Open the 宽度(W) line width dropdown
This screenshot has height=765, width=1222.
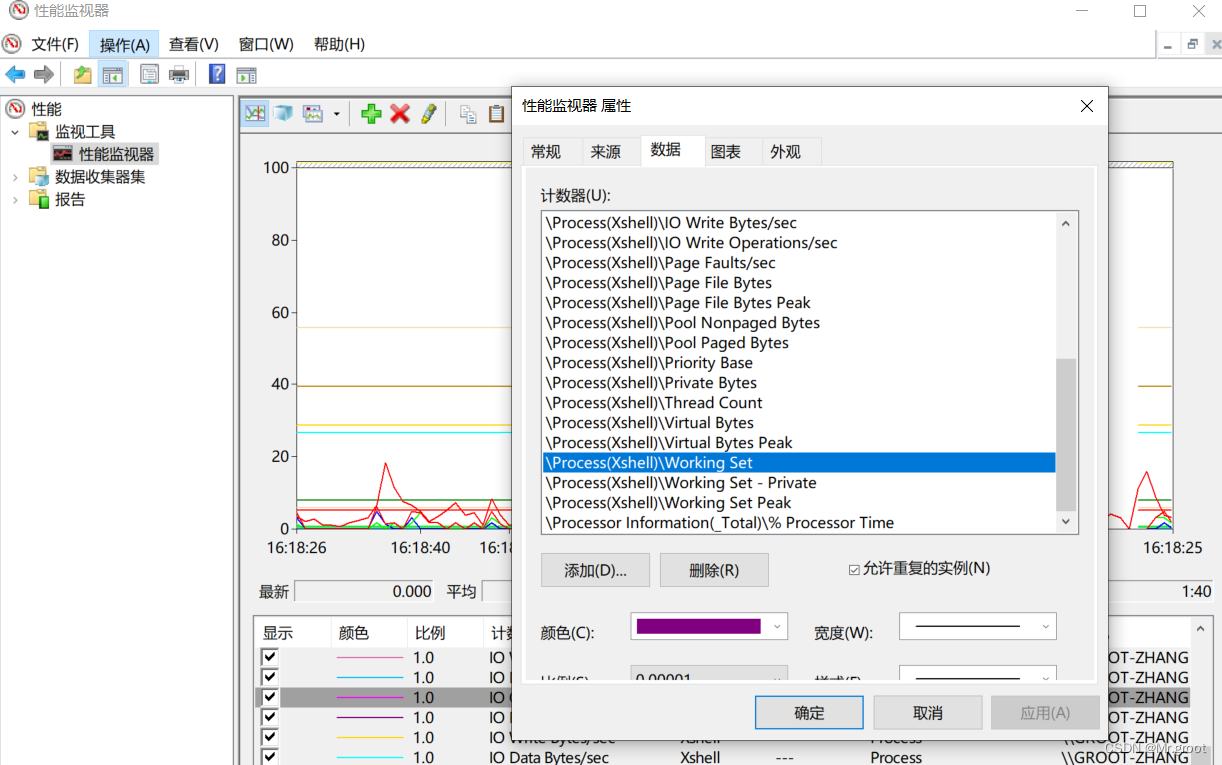point(1046,624)
